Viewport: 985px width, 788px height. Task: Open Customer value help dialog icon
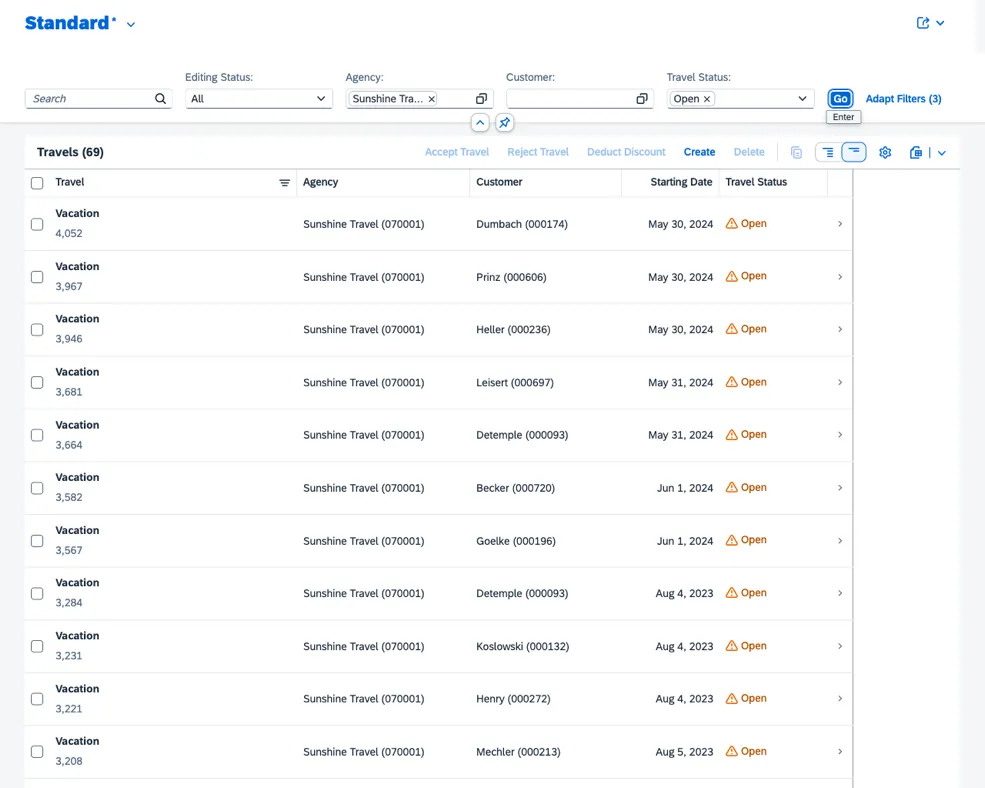[642, 99]
